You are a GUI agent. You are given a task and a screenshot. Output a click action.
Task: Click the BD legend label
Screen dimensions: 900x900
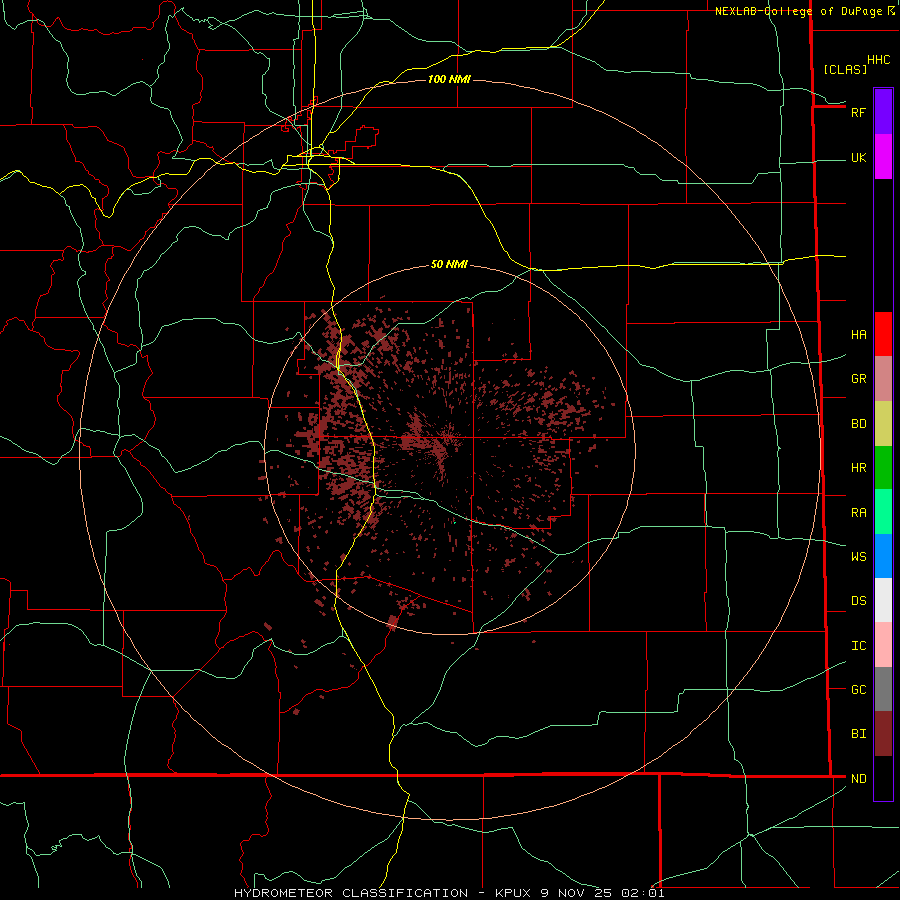(x=858, y=424)
